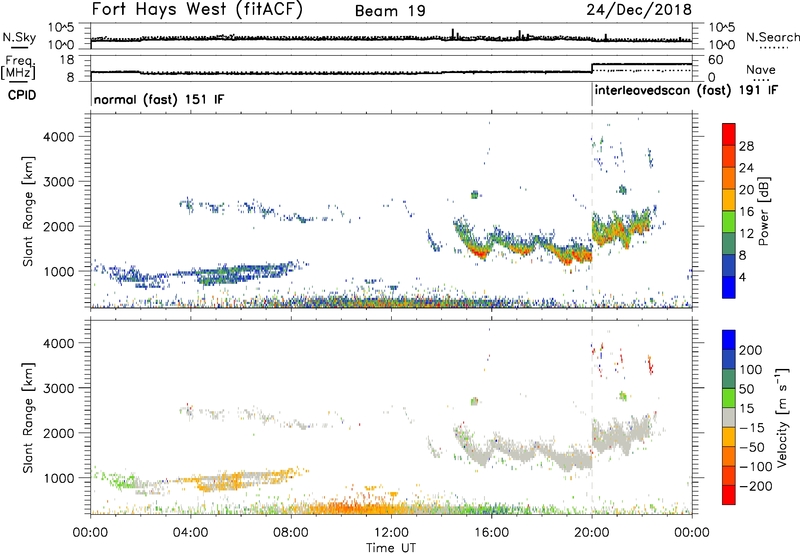The image size is (800, 554).
Task: Click the 'N.Sky' axis label
Action: click(x=19, y=37)
